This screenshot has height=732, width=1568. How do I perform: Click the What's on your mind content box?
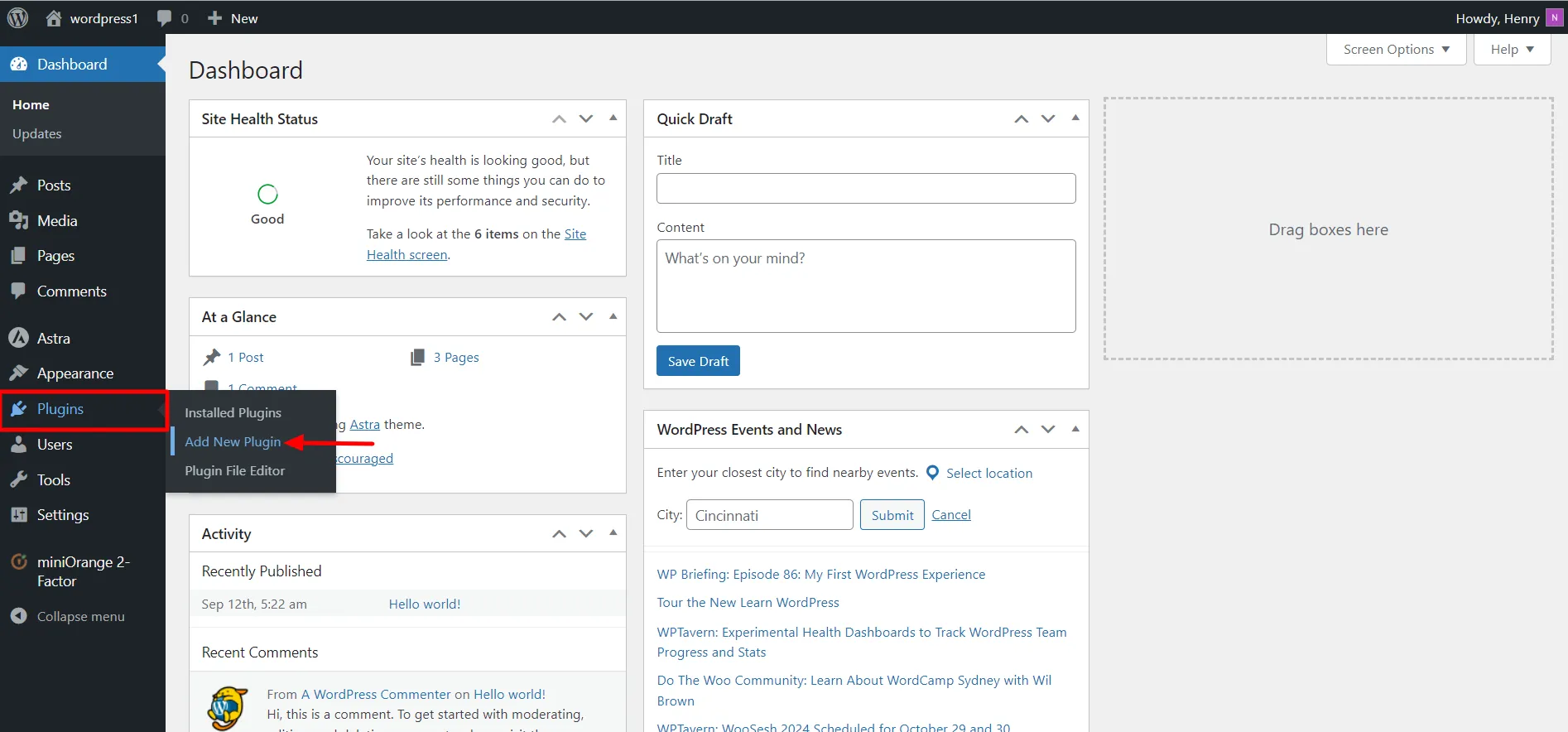[866, 286]
